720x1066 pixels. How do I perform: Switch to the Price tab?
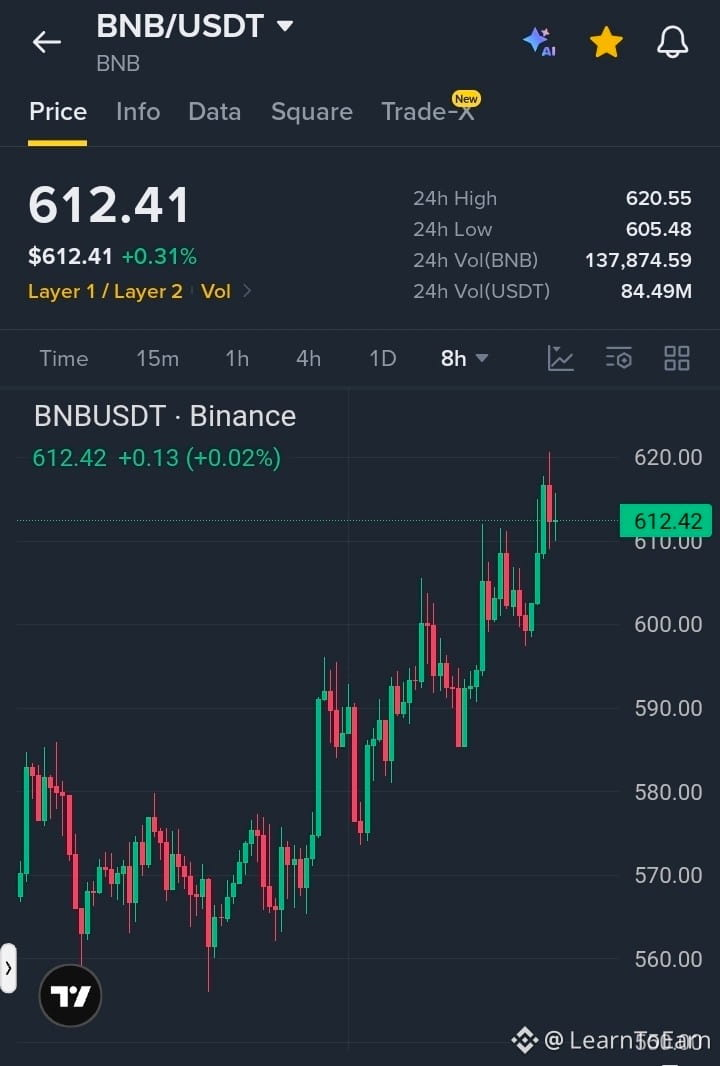tap(58, 111)
